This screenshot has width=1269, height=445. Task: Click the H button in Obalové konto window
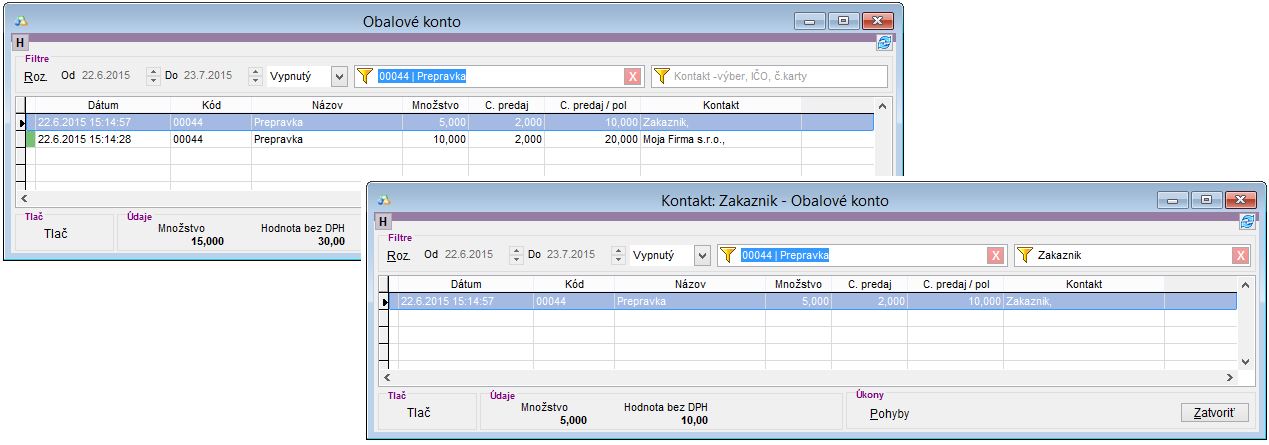click(x=21, y=43)
